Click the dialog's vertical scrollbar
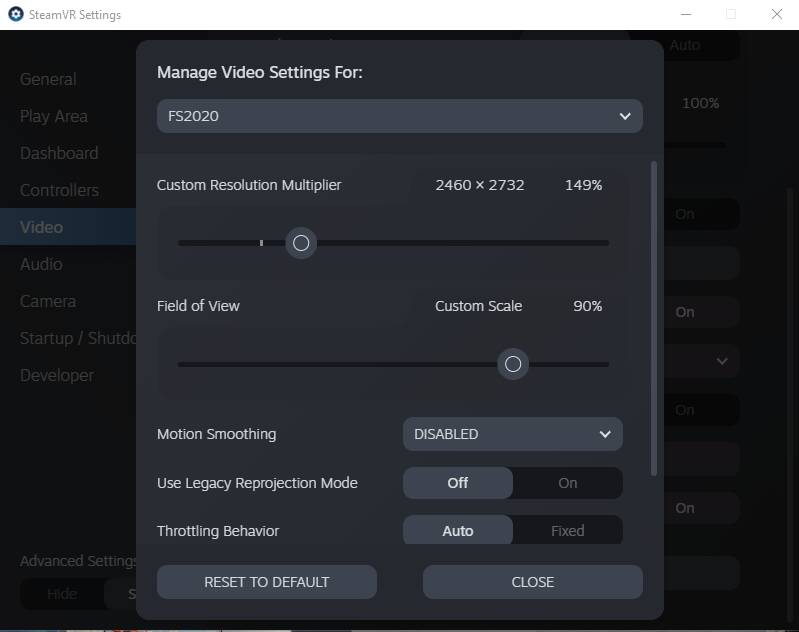 coord(654,319)
